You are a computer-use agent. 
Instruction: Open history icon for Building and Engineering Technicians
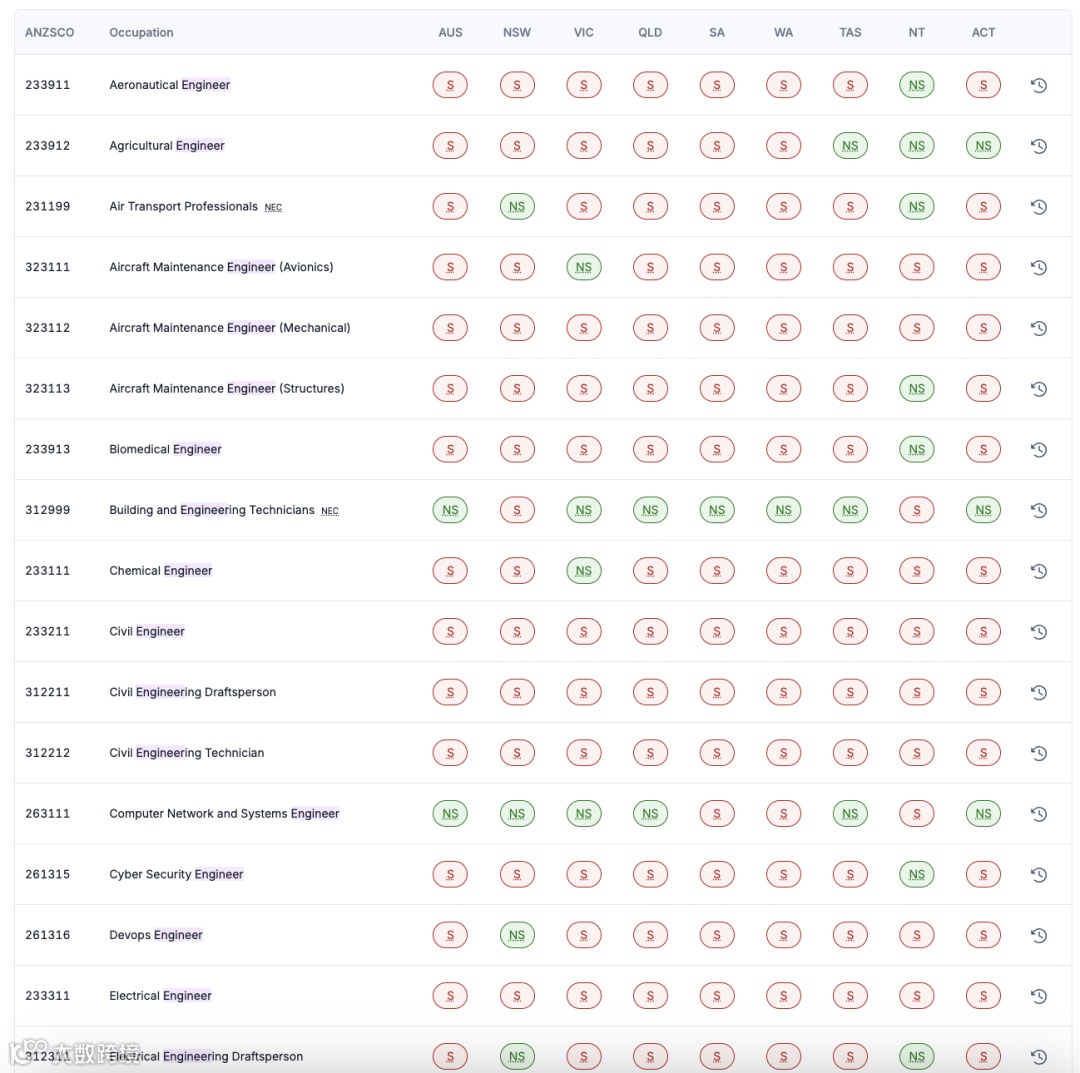1039,510
